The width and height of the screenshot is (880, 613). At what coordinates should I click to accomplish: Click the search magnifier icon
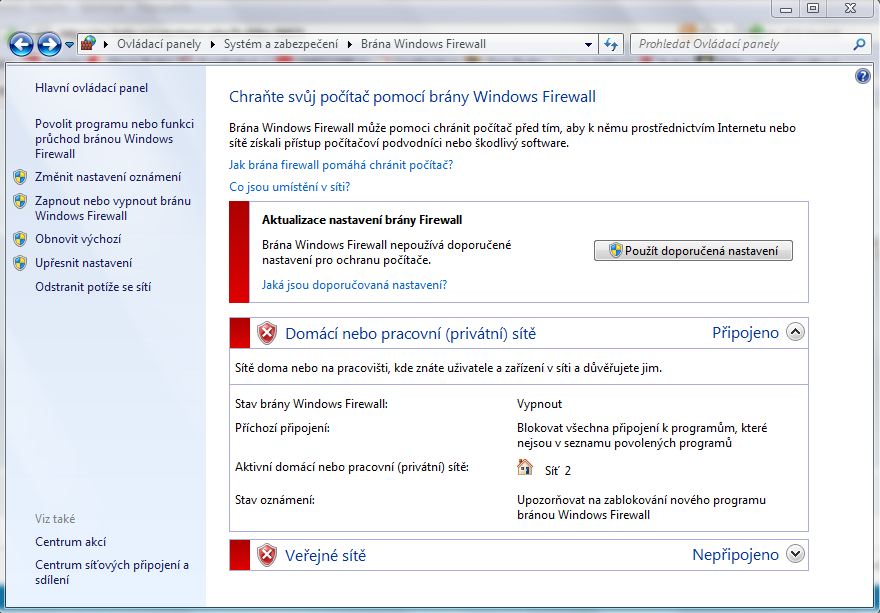coord(858,44)
